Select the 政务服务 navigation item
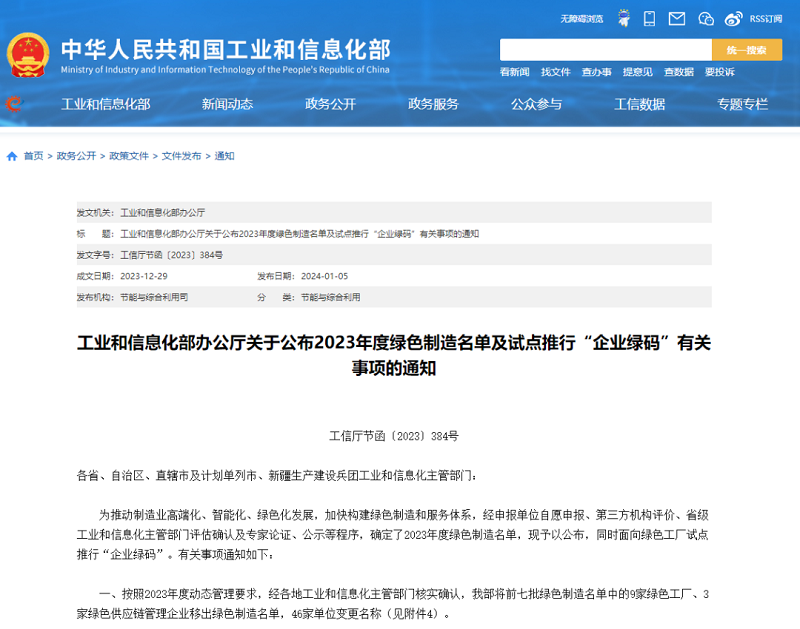The image size is (800, 629). coord(433,104)
